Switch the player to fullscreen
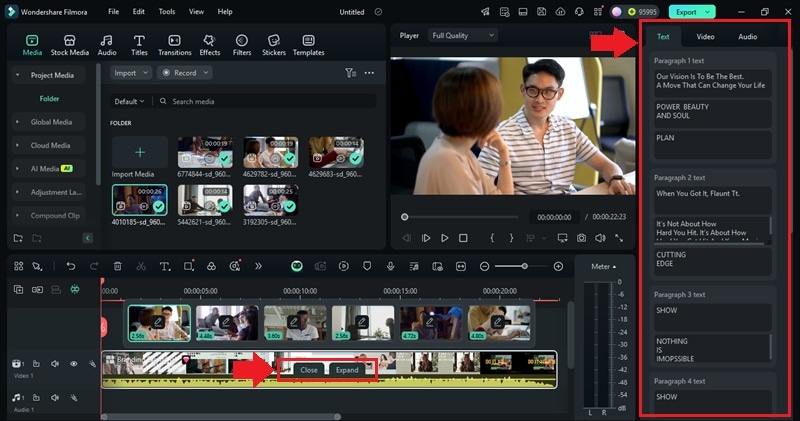Viewport: 800px width, 421px height. point(619,238)
